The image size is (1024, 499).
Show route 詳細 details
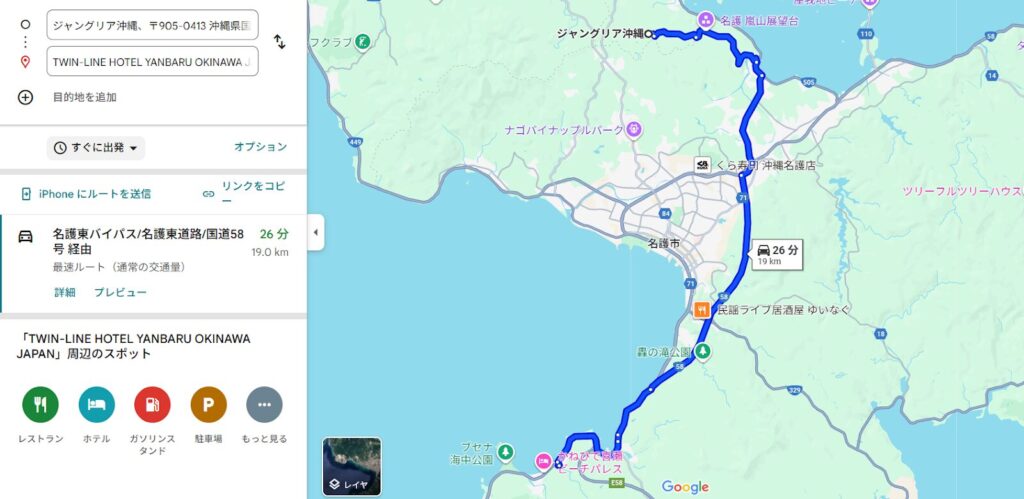[65, 293]
